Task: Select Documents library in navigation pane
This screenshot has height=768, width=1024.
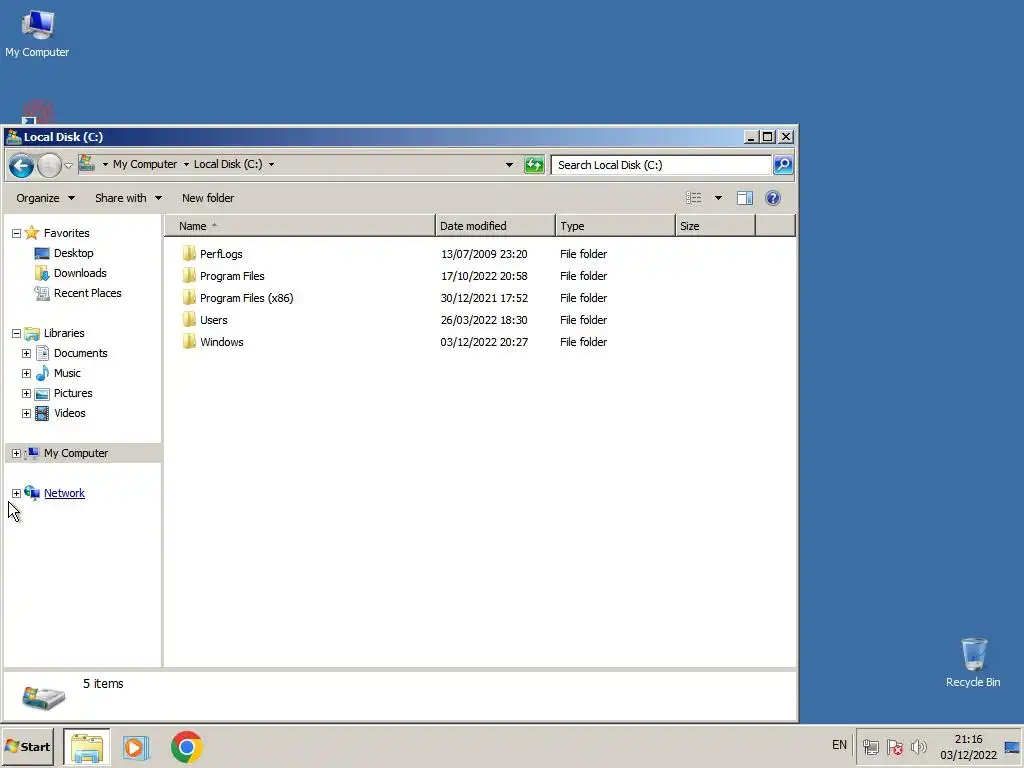Action: click(80, 353)
